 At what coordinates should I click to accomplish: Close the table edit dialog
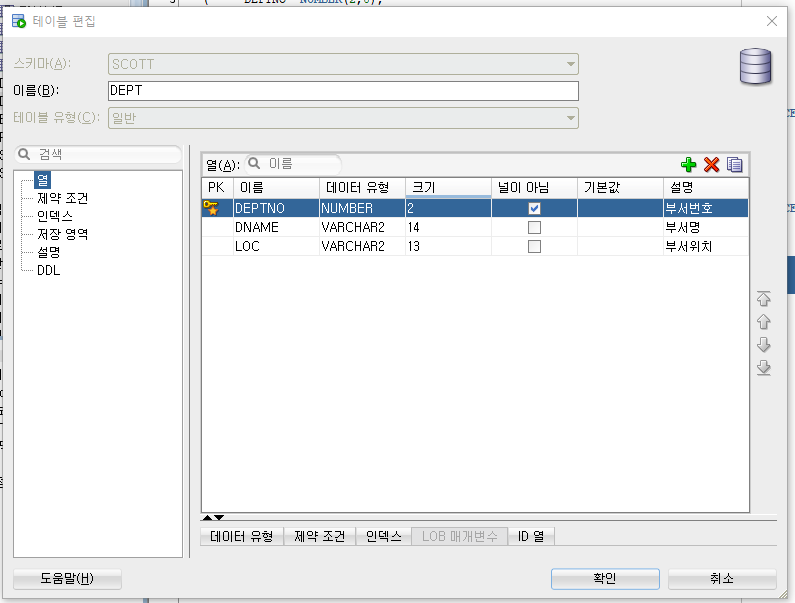(x=772, y=21)
